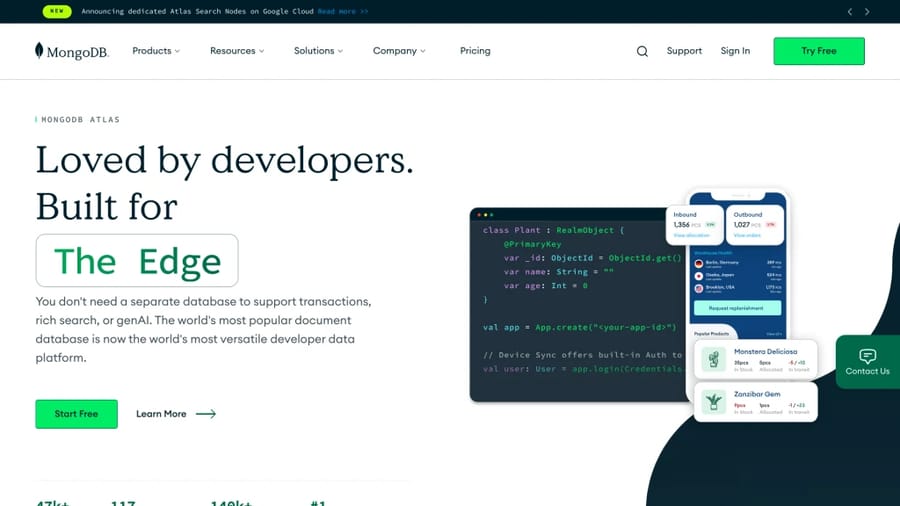Open the Support link
This screenshot has height=506, width=900.
pyautogui.click(x=684, y=50)
